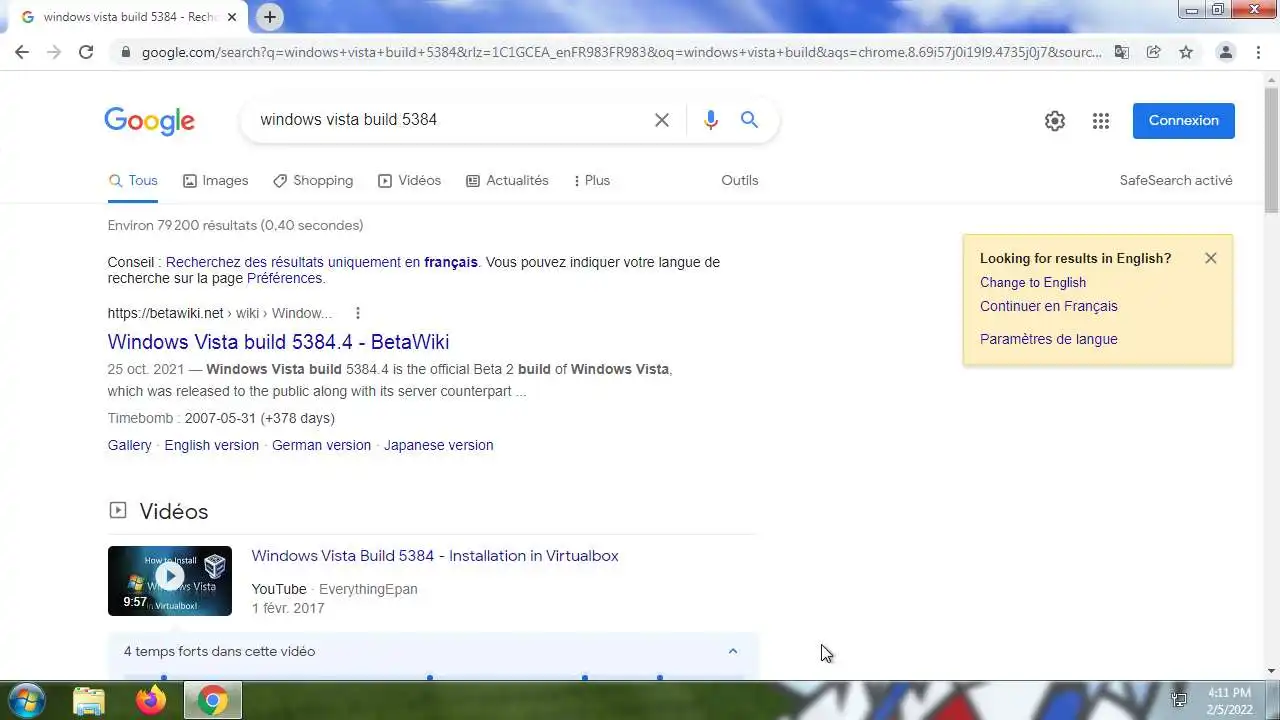
Task: Open Paramètres de langue
Action: (1049, 339)
